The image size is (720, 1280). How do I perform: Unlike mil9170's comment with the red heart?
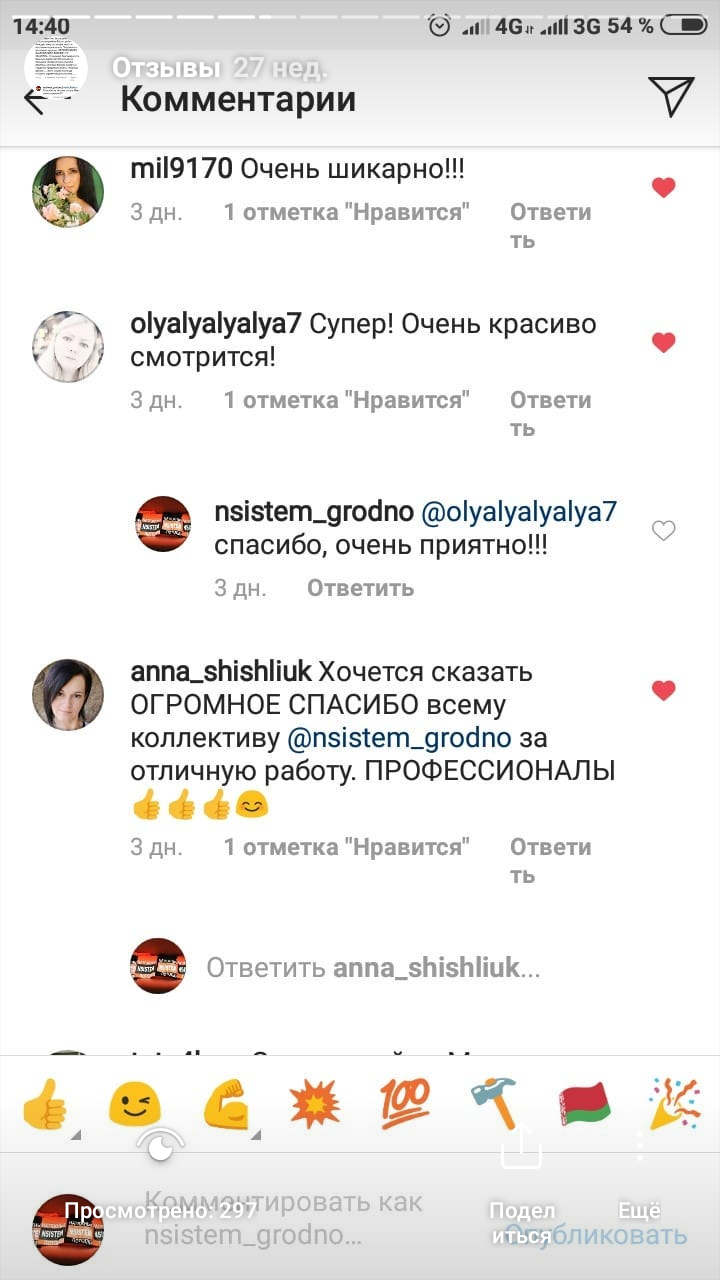663,187
